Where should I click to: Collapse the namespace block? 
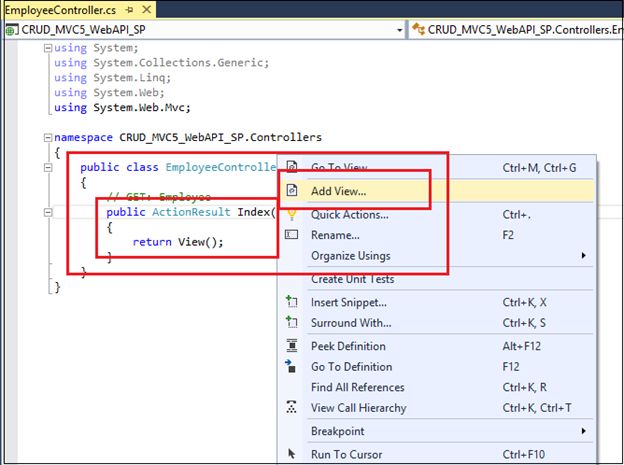click(48, 138)
